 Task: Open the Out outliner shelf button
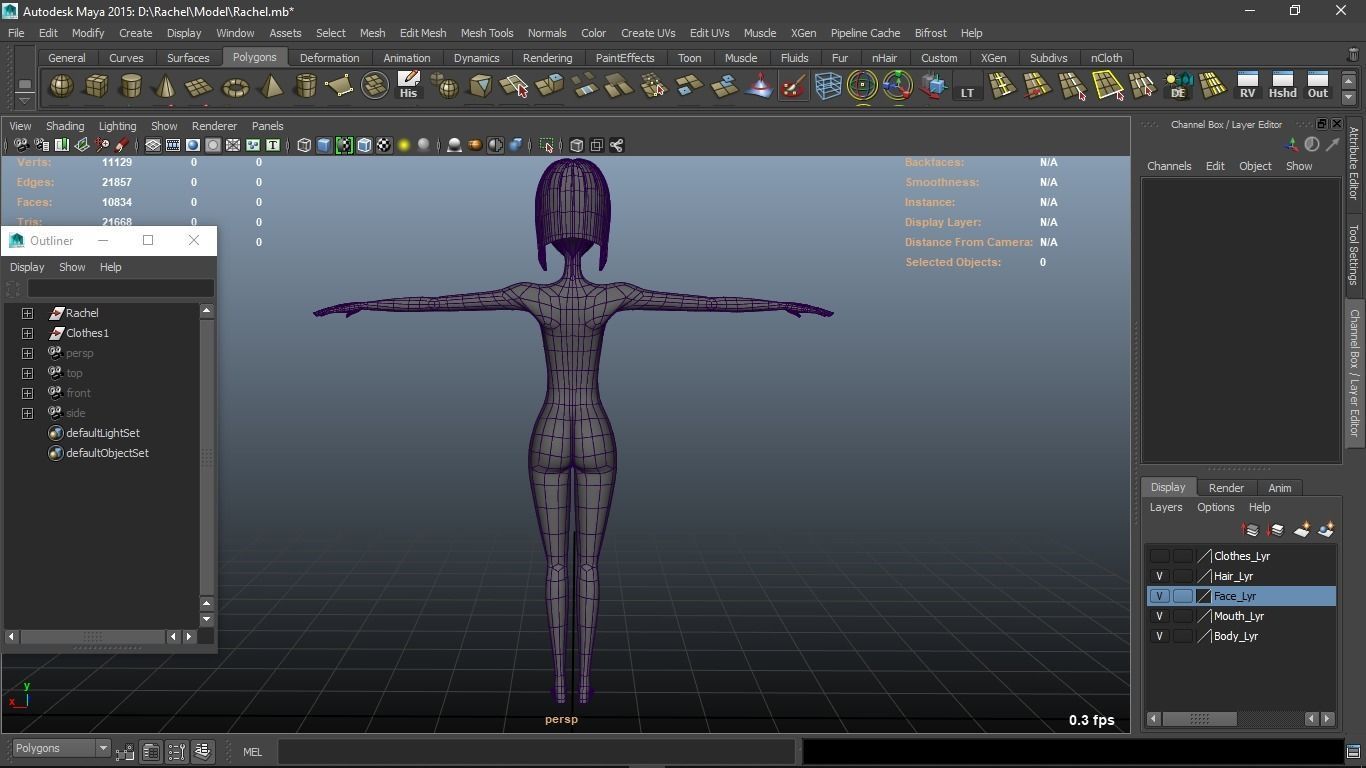coord(1318,86)
